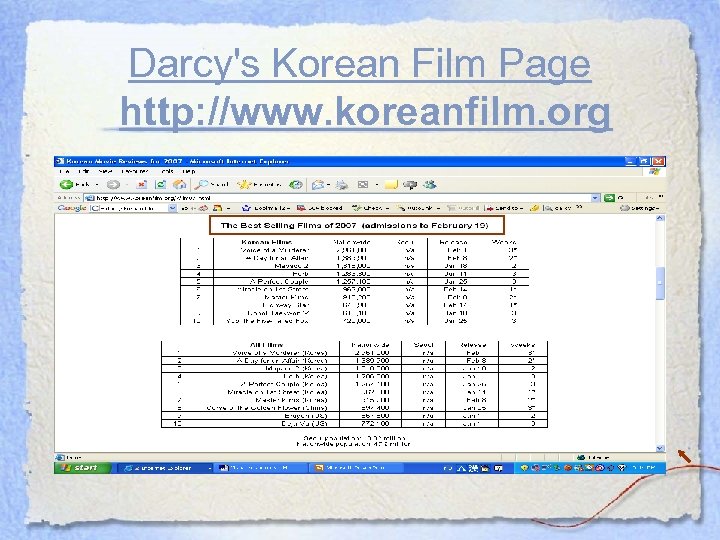Click the Internet zone status bar entry

pos(594,457)
